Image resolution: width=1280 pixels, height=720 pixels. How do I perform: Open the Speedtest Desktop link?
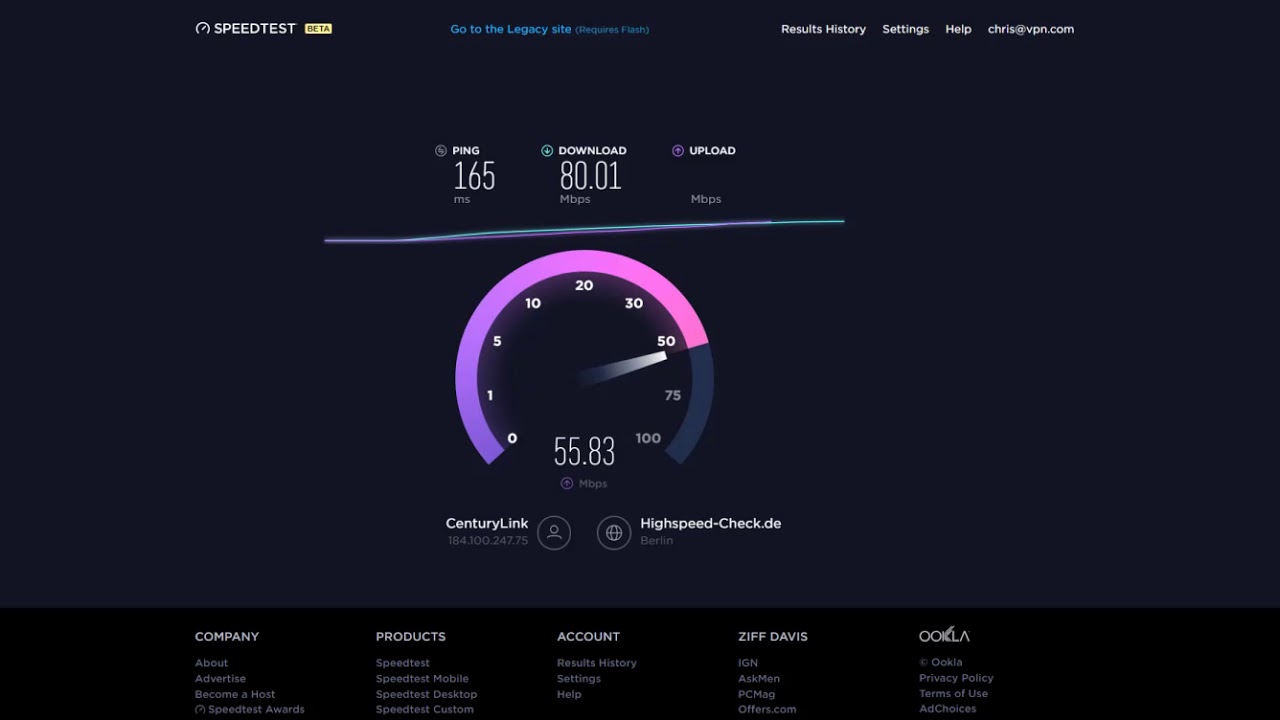pyautogui.click(x=426, y=694)
